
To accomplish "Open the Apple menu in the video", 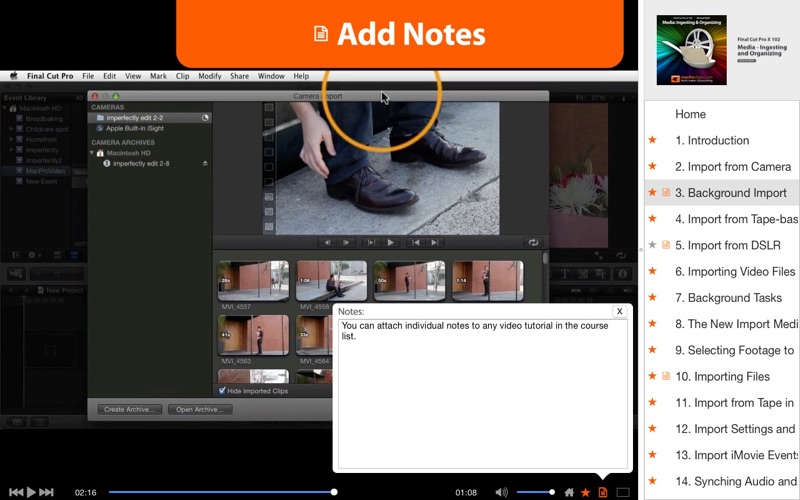I will (x=14, y=76).
